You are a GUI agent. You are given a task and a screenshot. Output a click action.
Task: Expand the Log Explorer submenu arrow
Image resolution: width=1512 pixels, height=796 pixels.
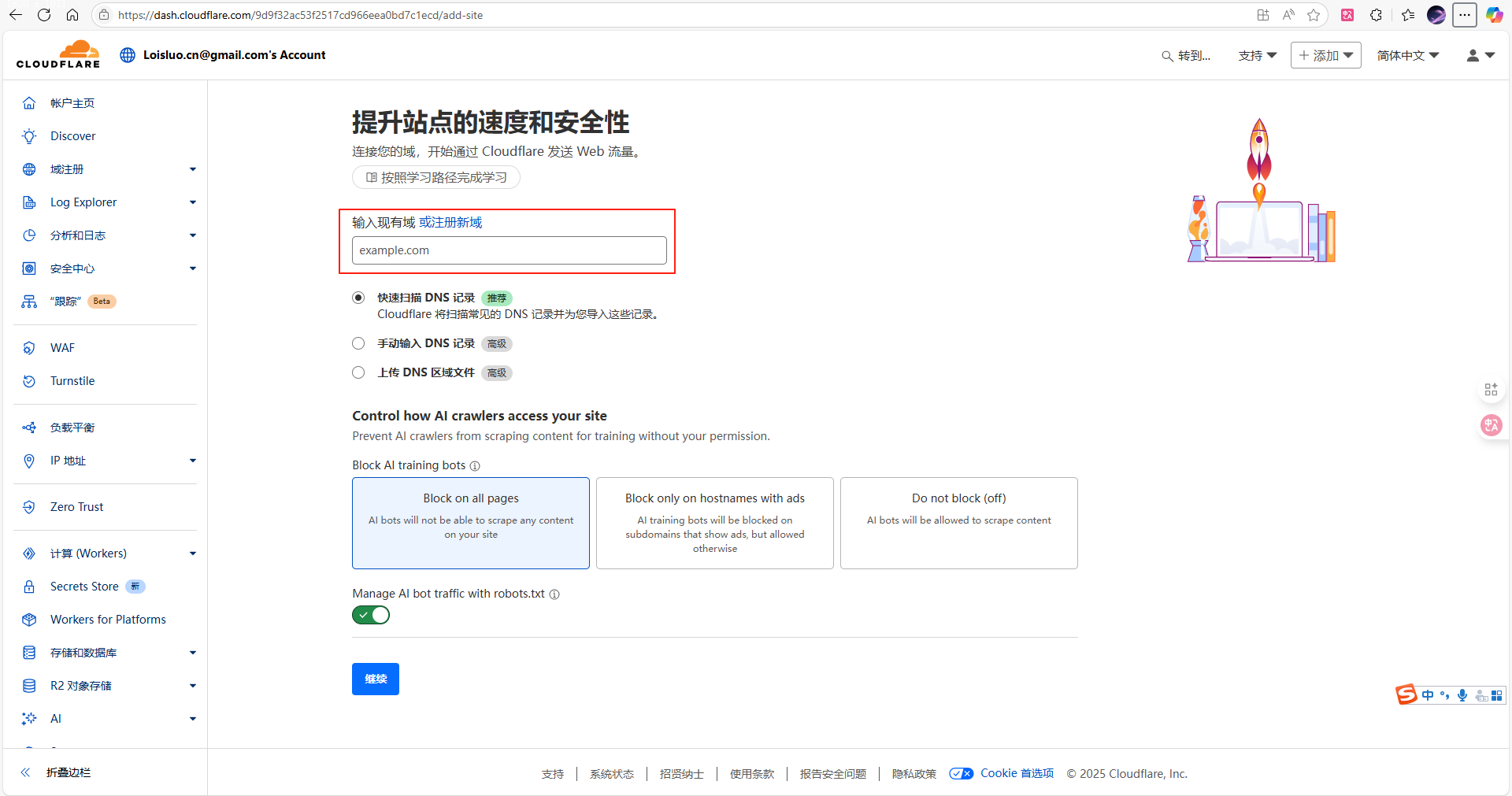click(x=193, y=202)
